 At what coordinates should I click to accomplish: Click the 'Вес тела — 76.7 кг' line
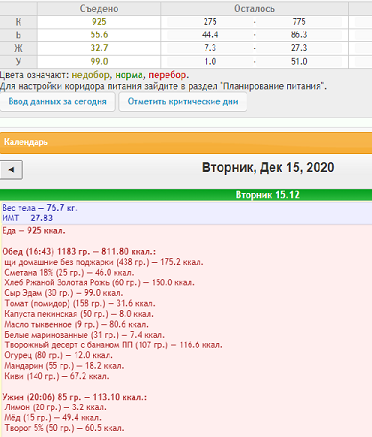pyautogui.click(x=40, y=208)
